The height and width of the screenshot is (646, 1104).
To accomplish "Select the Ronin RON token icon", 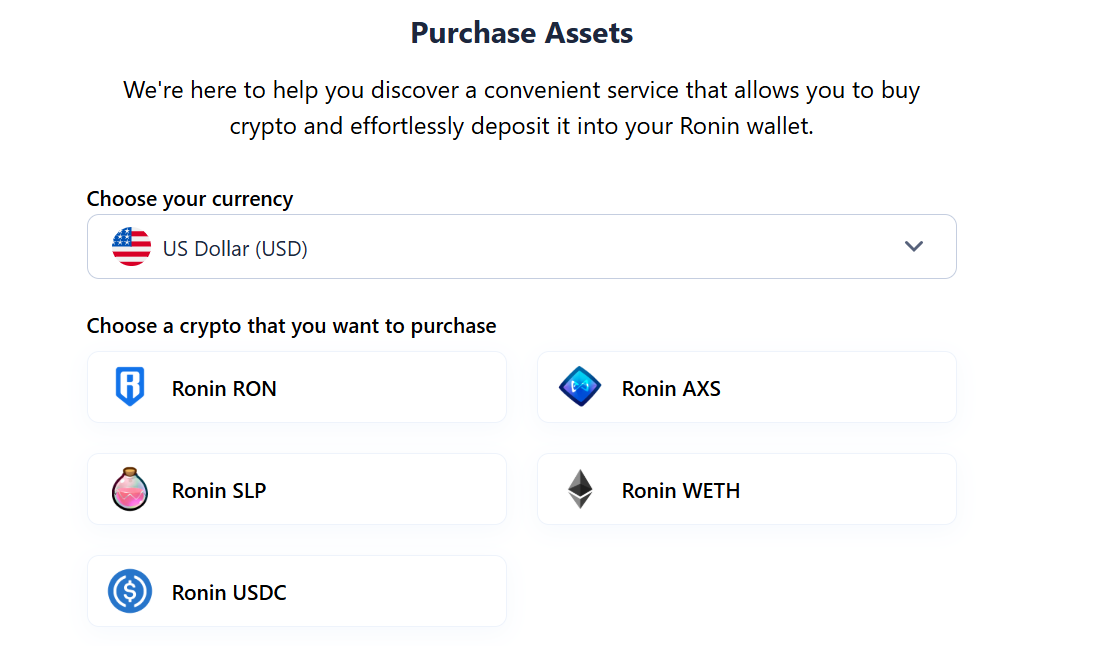I will pos(128,387).
